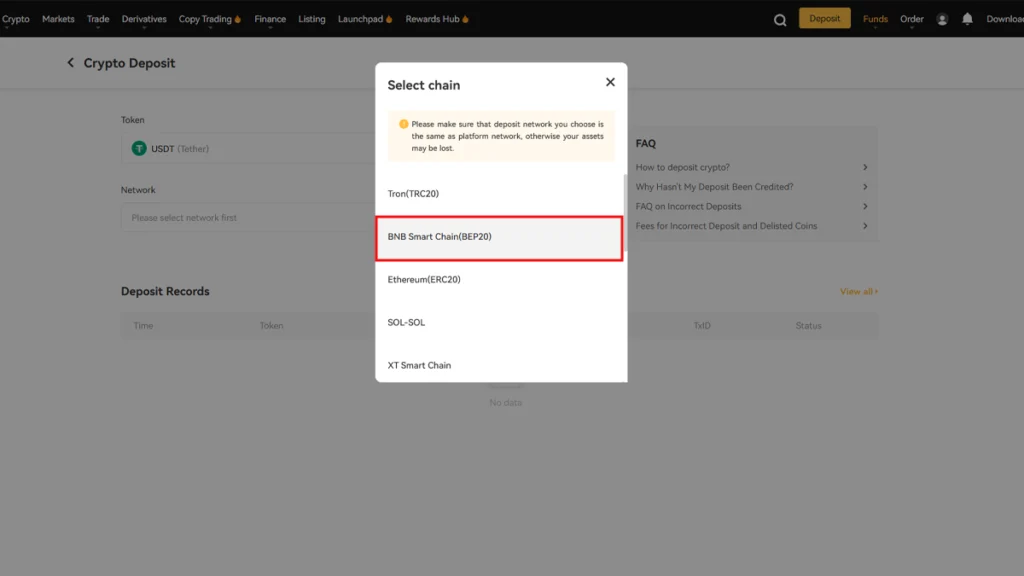Click the yellow Deposit button
This screenshot has width=1024, height=576.
824,18
